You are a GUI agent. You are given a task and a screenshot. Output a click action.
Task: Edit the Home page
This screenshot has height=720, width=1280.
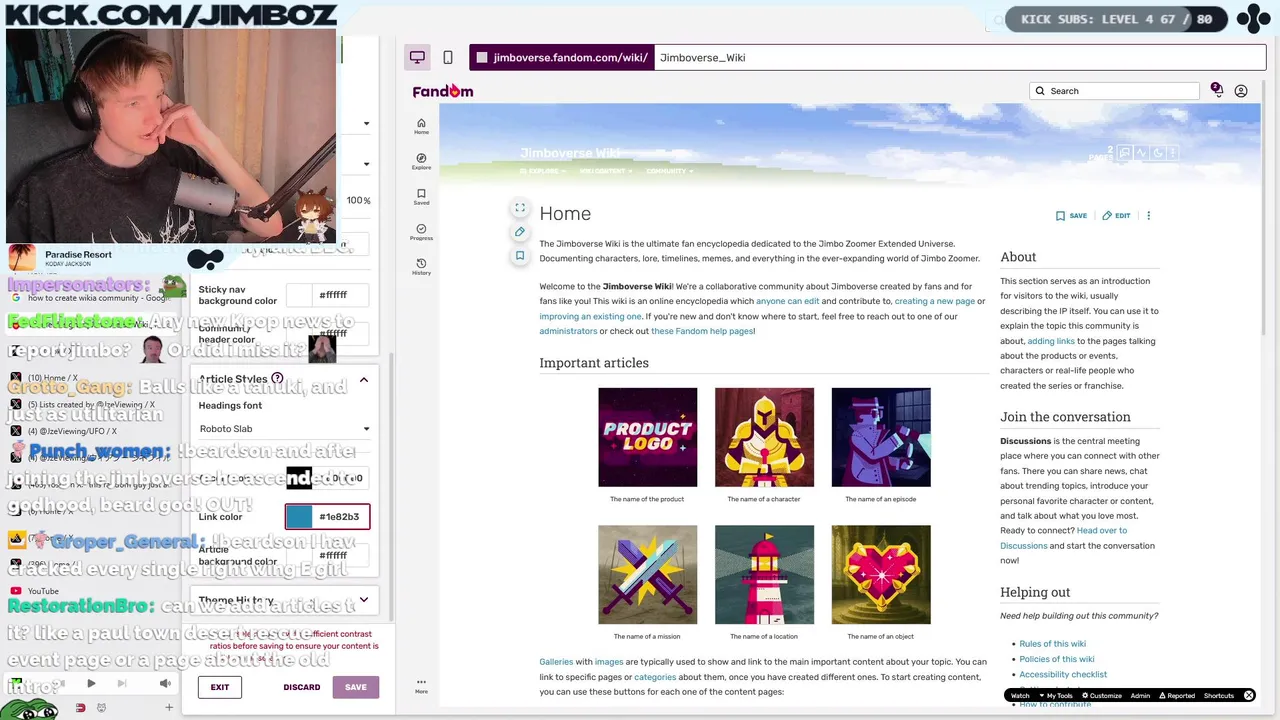point(1116,215)
